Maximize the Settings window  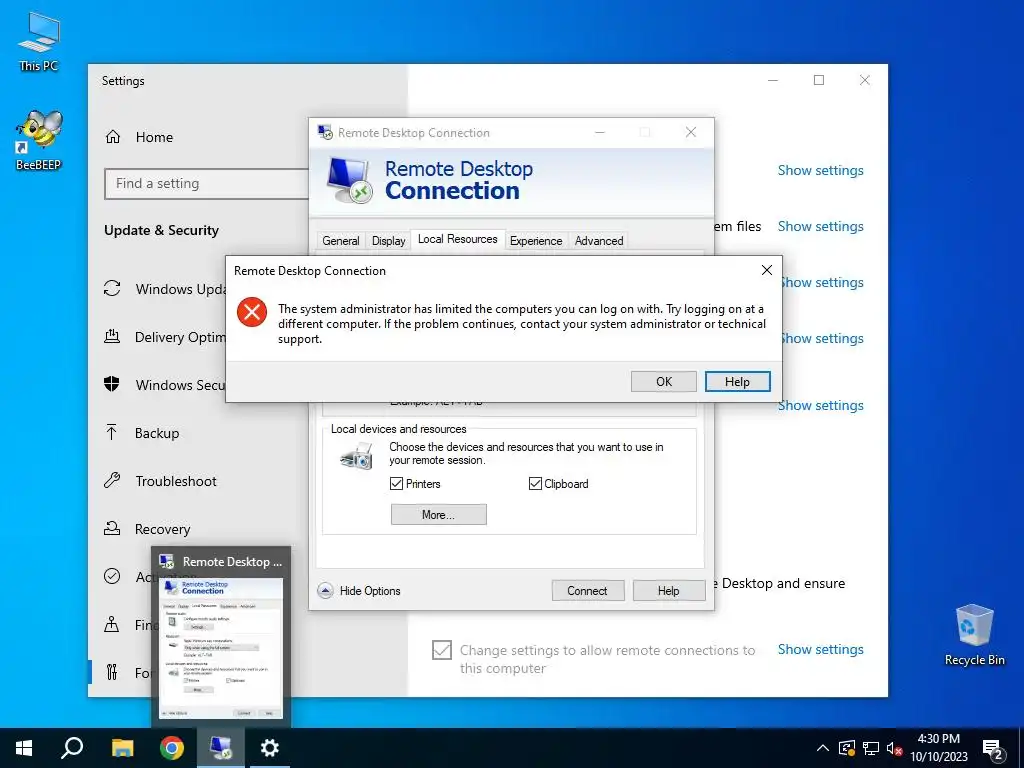[819, 80]
